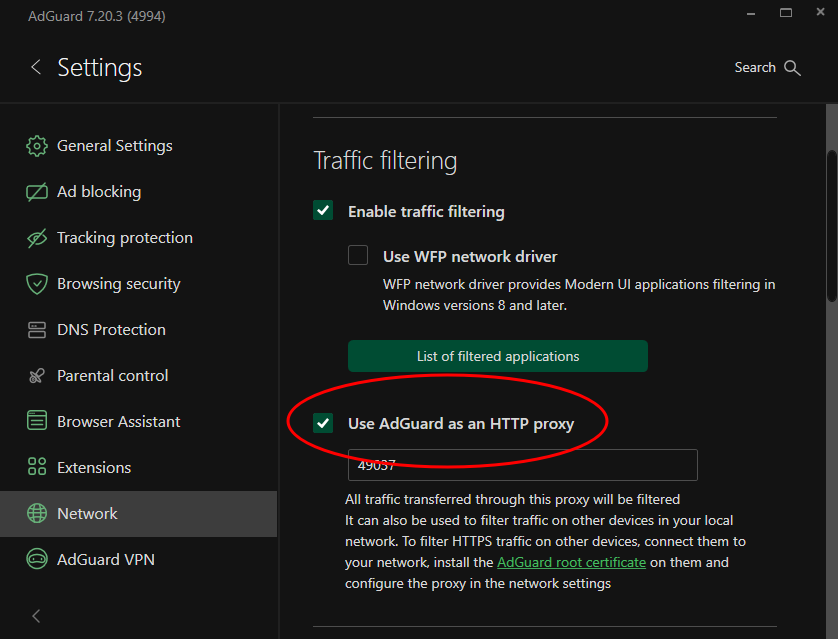
Task: Click the DNS Protection server icon
Action: click(x=36, y=330)
